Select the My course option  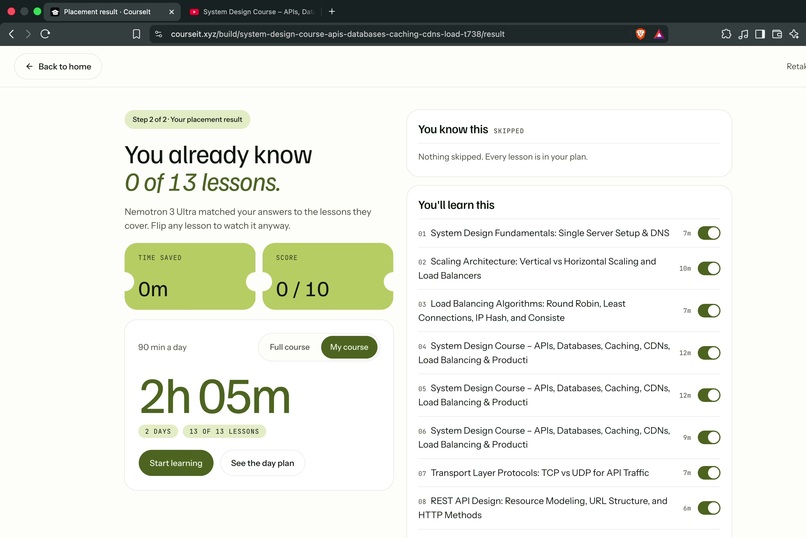[349, 347]
